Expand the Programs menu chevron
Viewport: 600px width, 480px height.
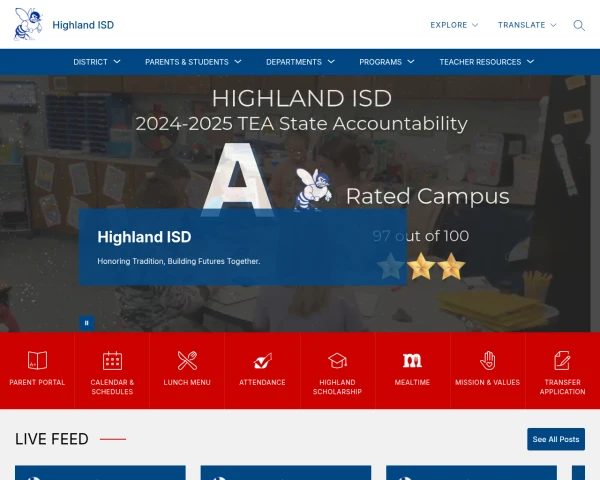click(x=411, y=62)
